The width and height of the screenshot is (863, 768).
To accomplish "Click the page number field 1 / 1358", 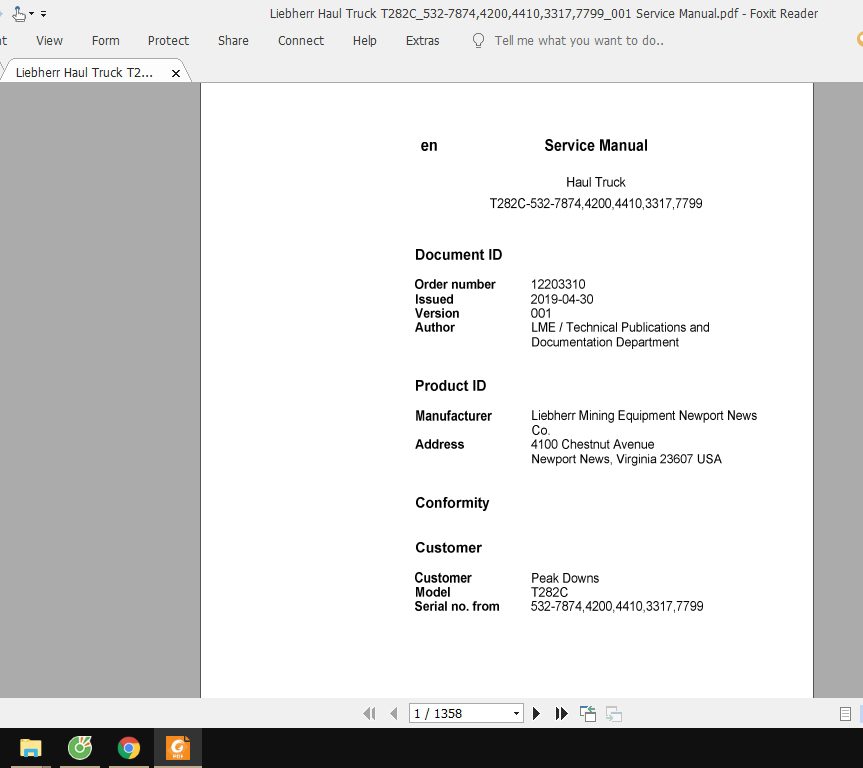I will [x=460, y=714].
